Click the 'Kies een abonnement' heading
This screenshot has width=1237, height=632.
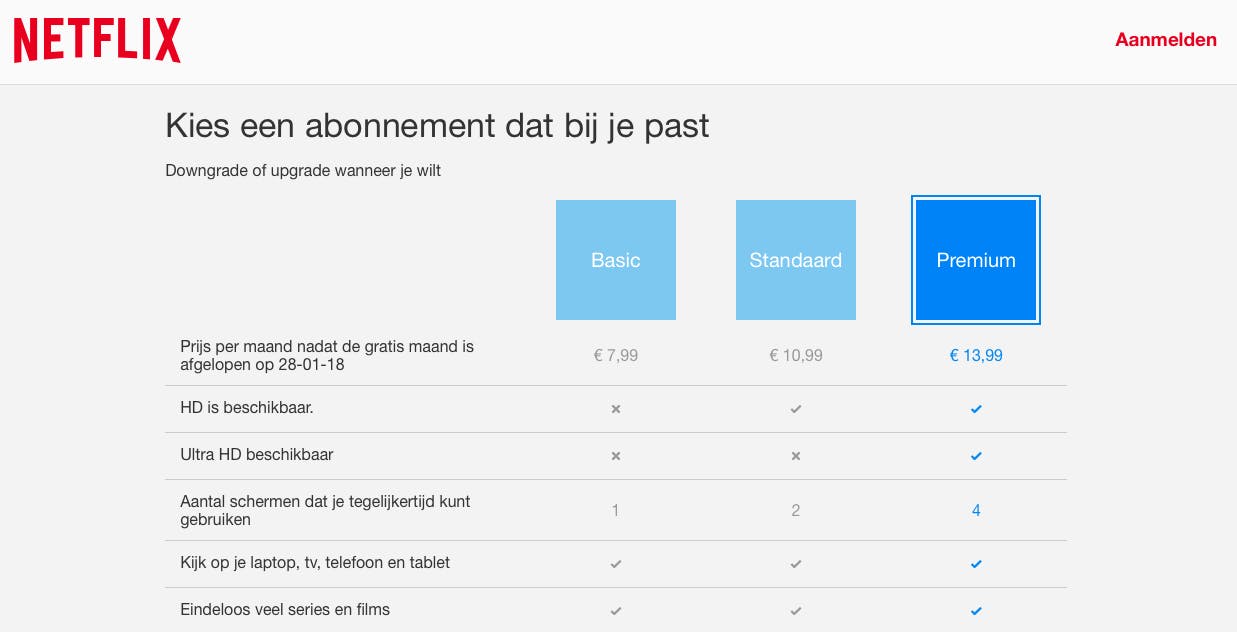tap(437, 127)
